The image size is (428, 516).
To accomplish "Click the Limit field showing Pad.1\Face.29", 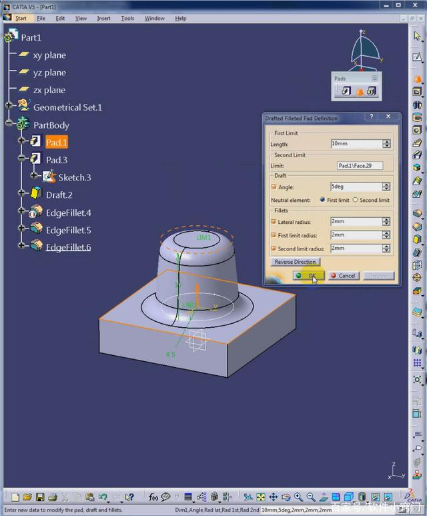I will (x=360, y=166).
